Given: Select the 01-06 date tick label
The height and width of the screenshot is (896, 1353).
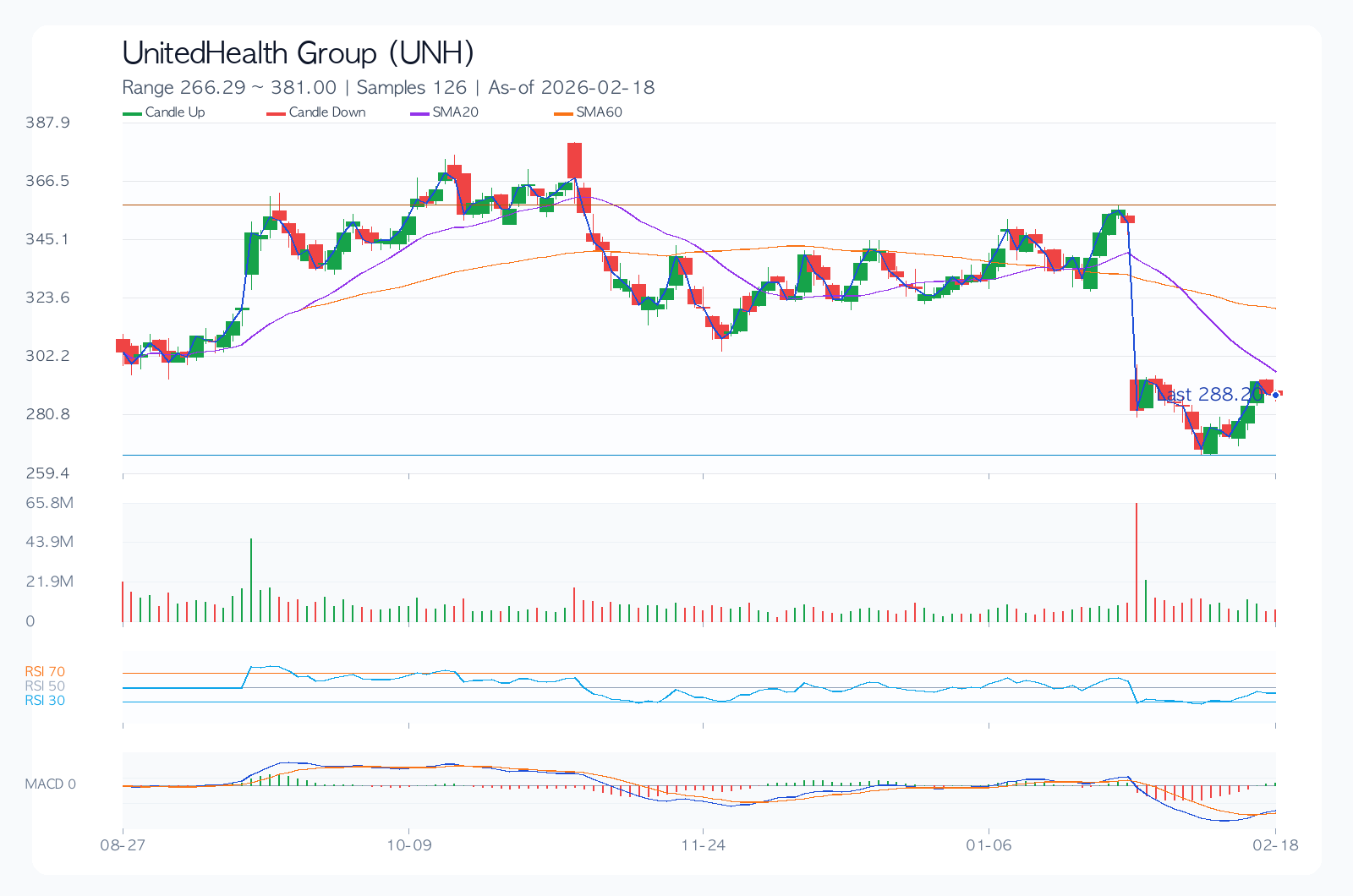Looking at the screenshot, I should point(989,845).
